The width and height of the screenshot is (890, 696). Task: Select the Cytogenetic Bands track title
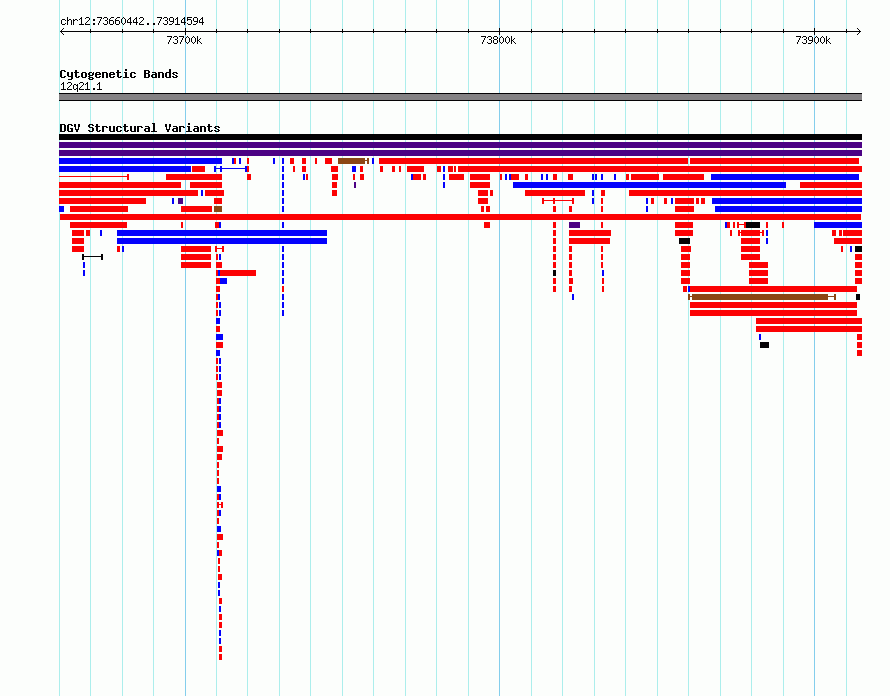[119, 74]
